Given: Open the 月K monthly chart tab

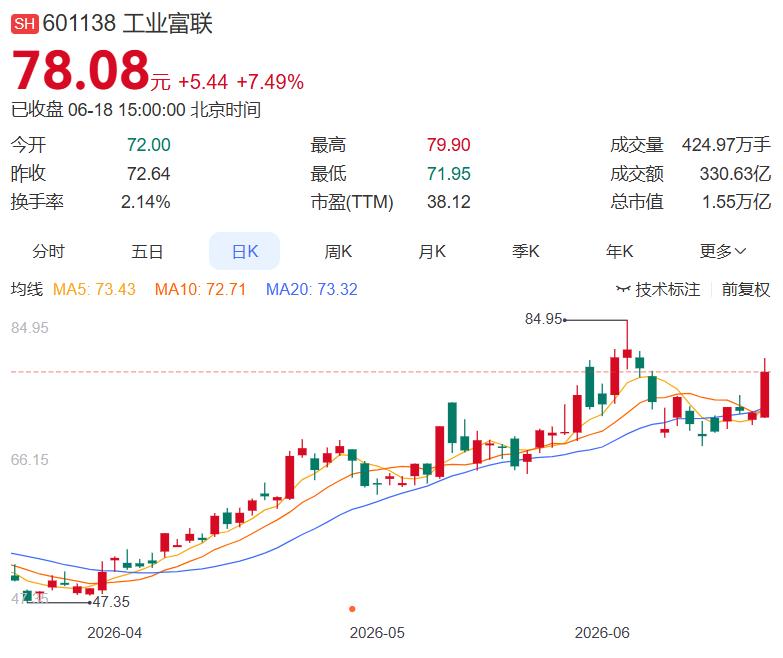Looking at the screenshot, I should click(432, 251).
